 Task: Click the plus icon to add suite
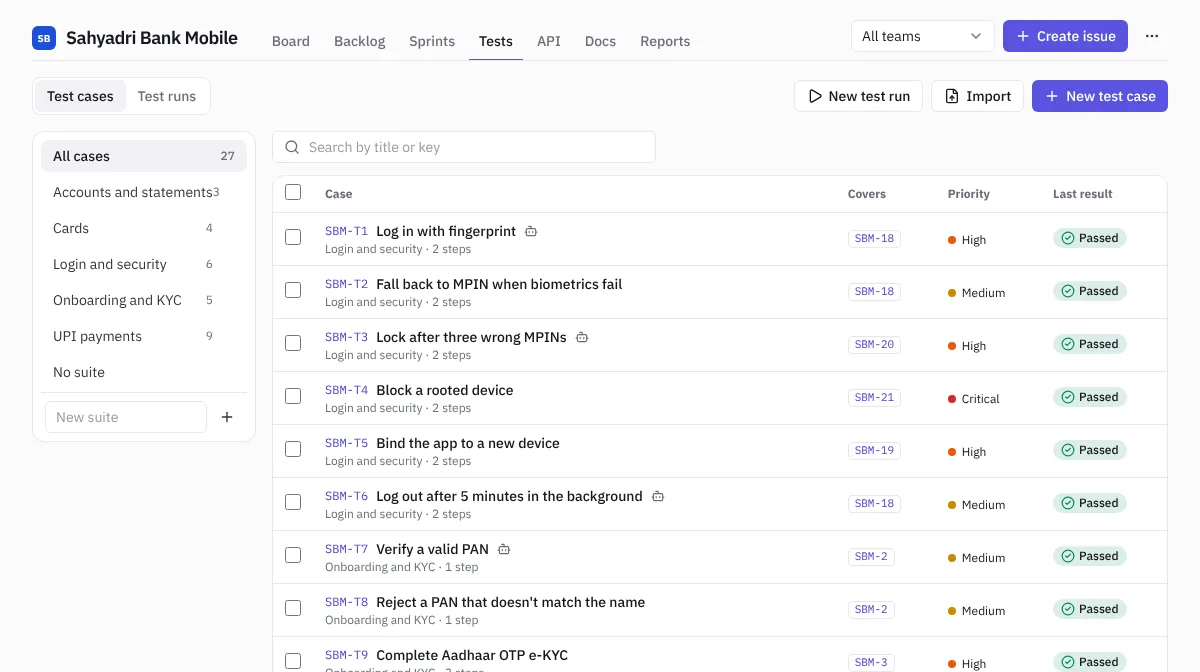[x=227, y=417]
